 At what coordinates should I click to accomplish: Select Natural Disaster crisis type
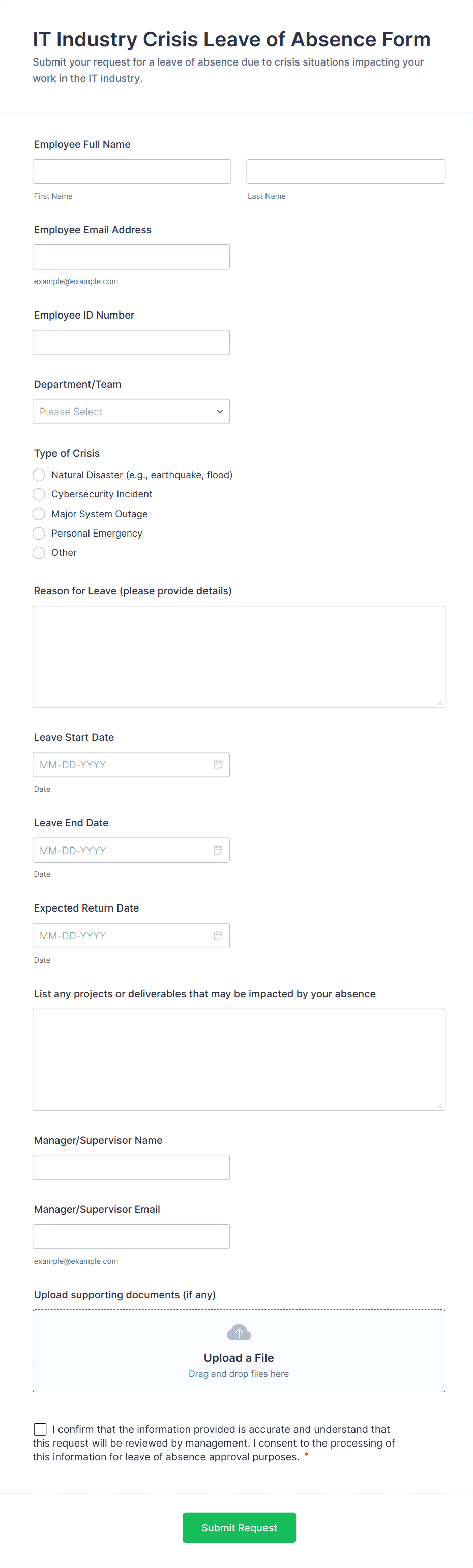click(39, 475)
